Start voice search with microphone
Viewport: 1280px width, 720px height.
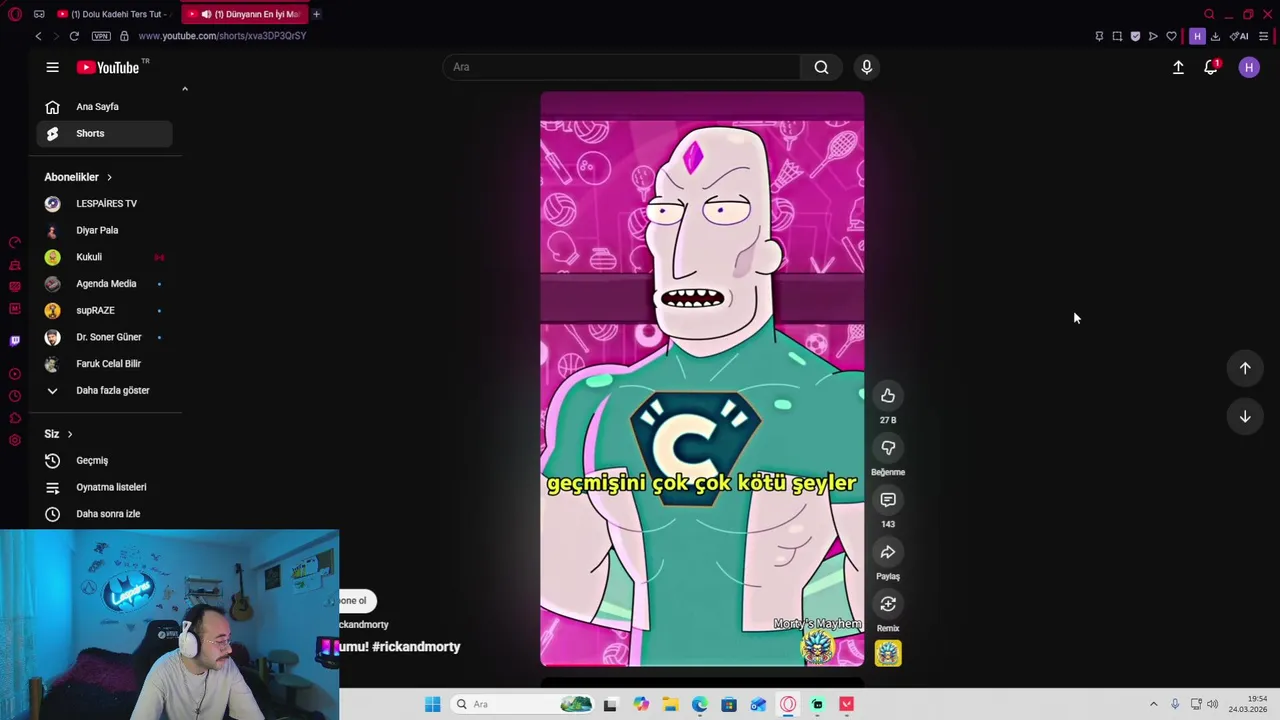coord(867,67)
